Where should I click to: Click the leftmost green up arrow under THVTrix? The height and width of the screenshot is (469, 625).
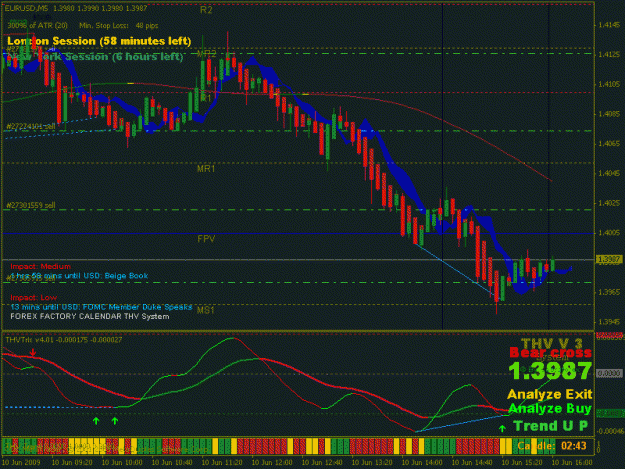coord(96,421)
